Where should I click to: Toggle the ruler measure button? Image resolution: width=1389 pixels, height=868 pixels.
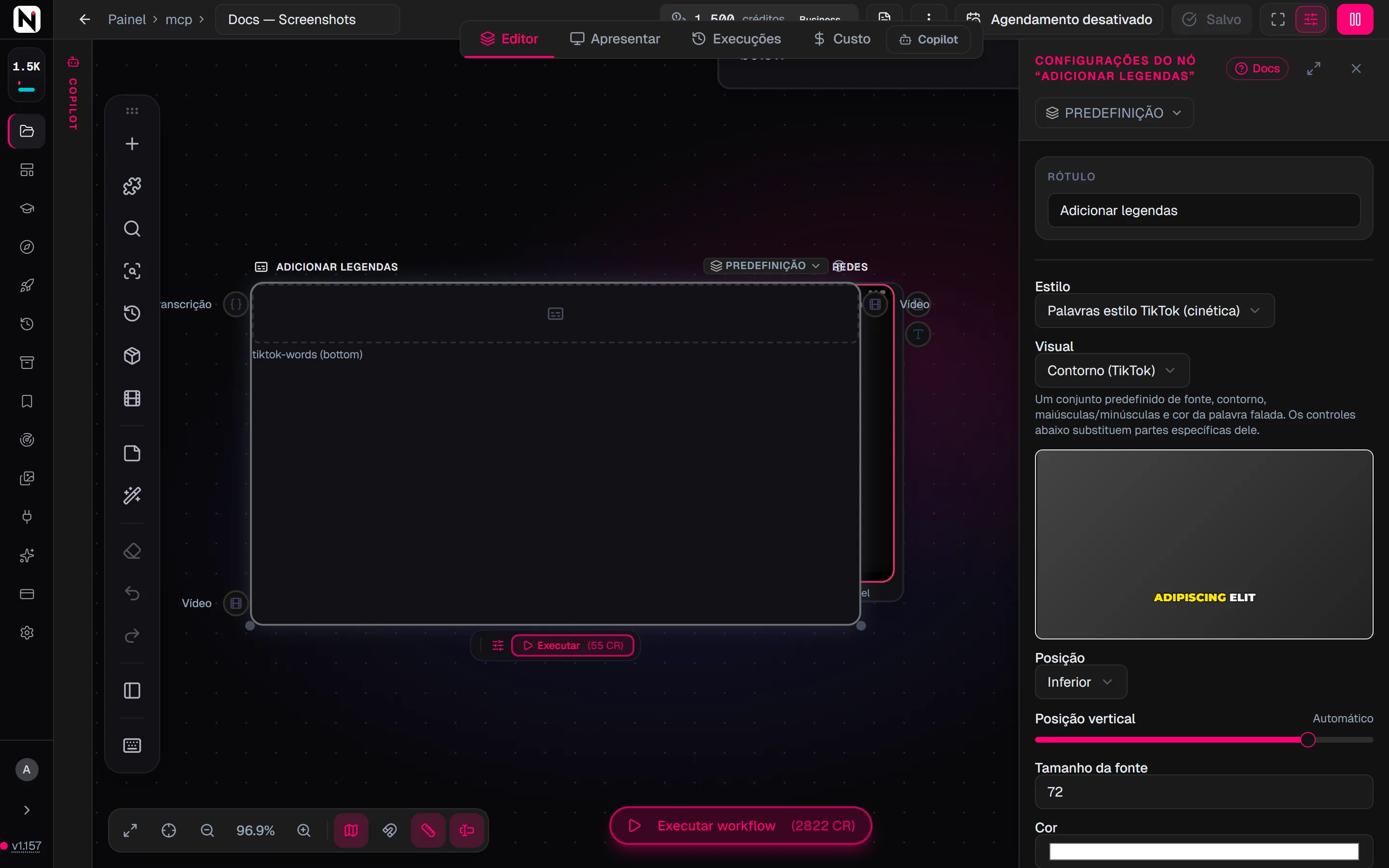[x=428, y=831]
